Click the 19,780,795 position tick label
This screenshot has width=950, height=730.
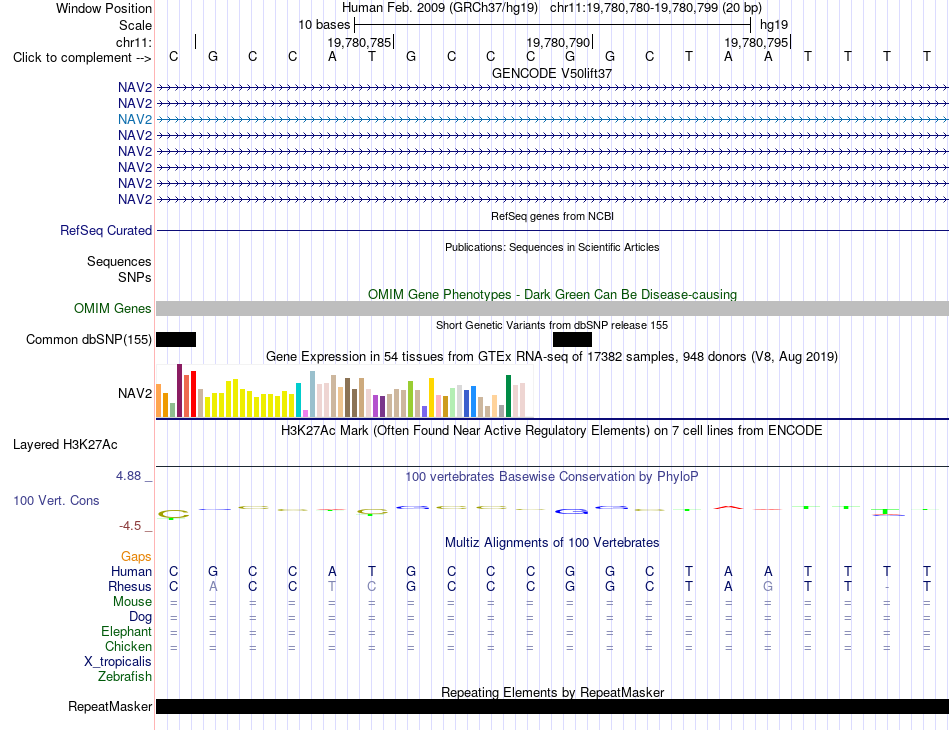756,42
